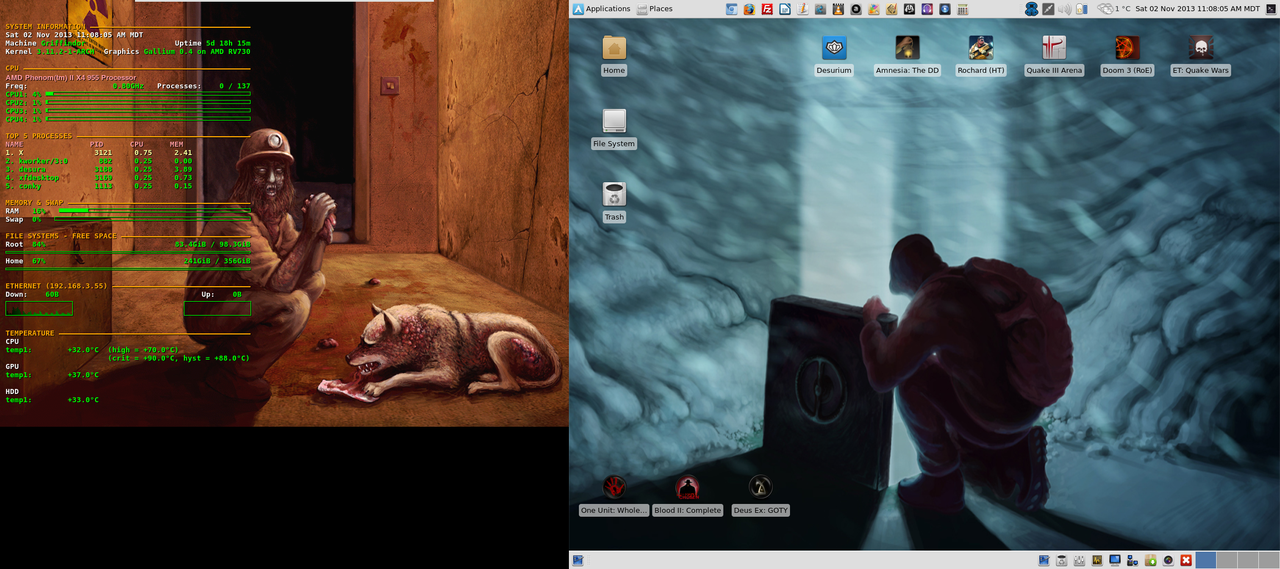1280x569 pixels.
Task: Launch ET: Quake Wars shortcut
Action: click(x=1200, y=56)
